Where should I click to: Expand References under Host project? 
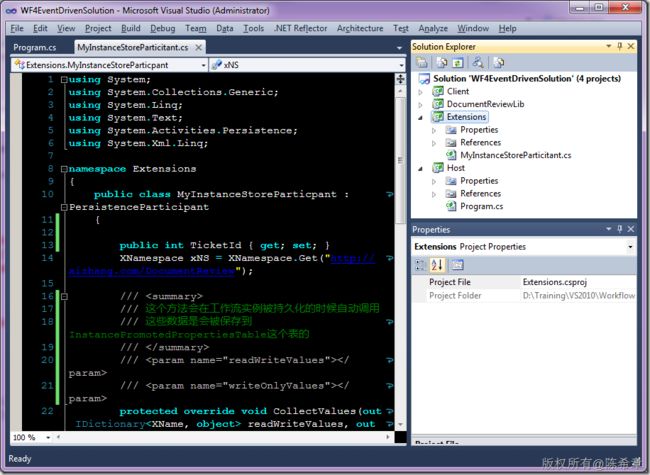(x=434, y=194)
